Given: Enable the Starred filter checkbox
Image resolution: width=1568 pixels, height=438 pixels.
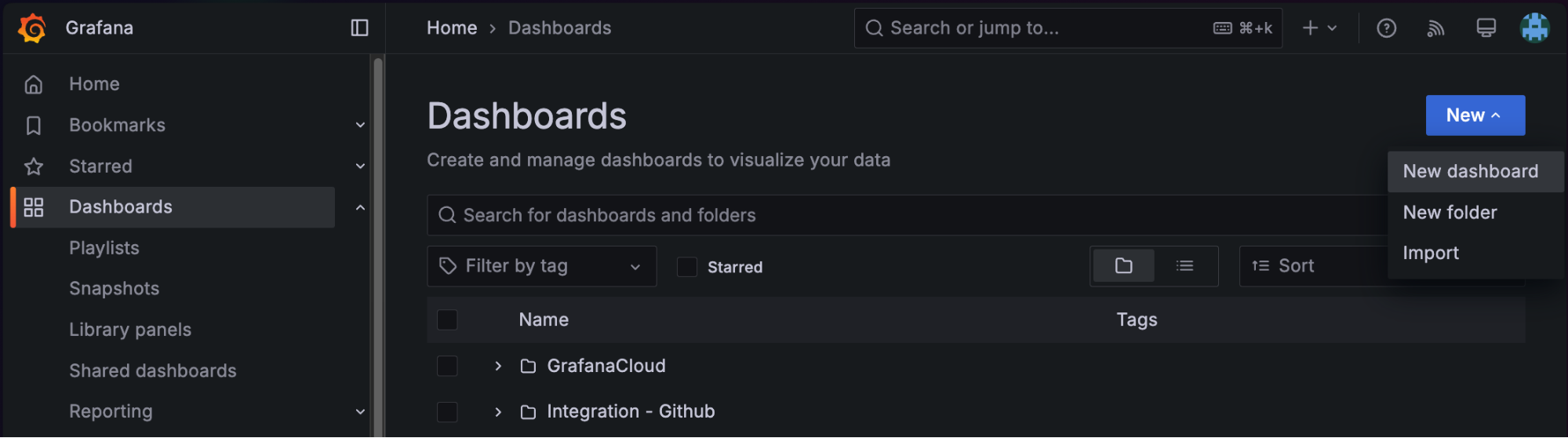Looking at the screenshot, I should click(x=687, y=267).
